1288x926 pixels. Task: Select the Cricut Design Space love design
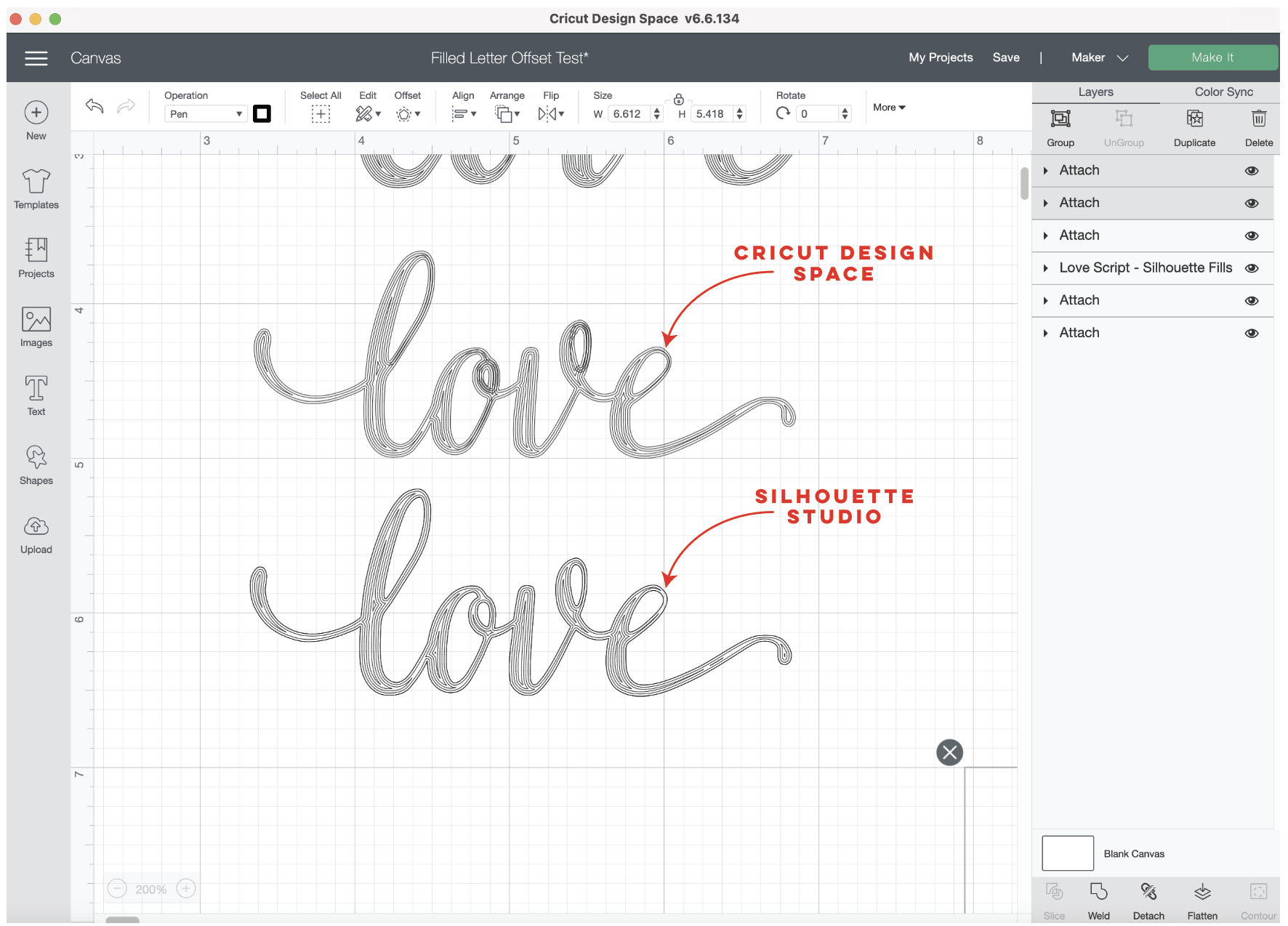tap(524, 356)
